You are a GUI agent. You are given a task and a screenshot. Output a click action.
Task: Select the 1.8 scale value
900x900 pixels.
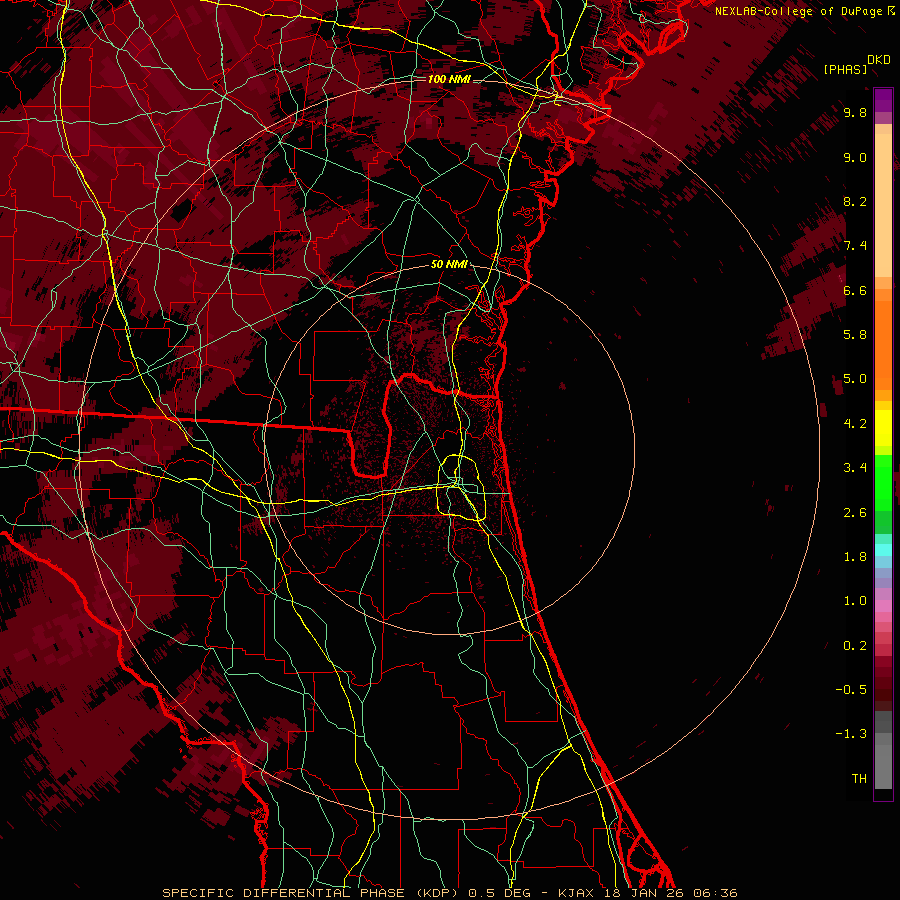click(855, 557)
